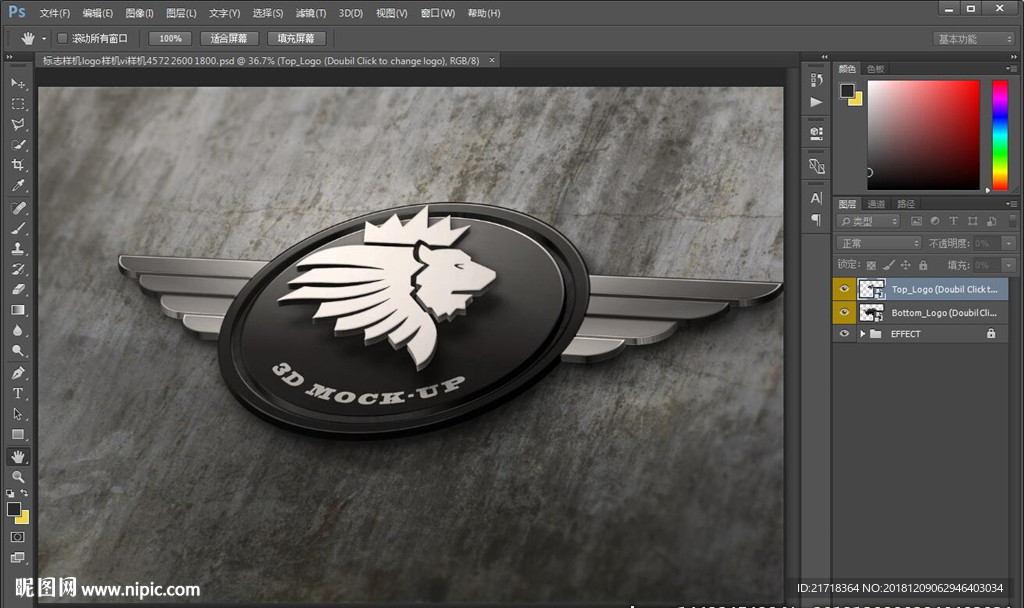Select the Hand tool in the toolbox
Viewport: 1024px width, 608px height.
tap(18, 456)
